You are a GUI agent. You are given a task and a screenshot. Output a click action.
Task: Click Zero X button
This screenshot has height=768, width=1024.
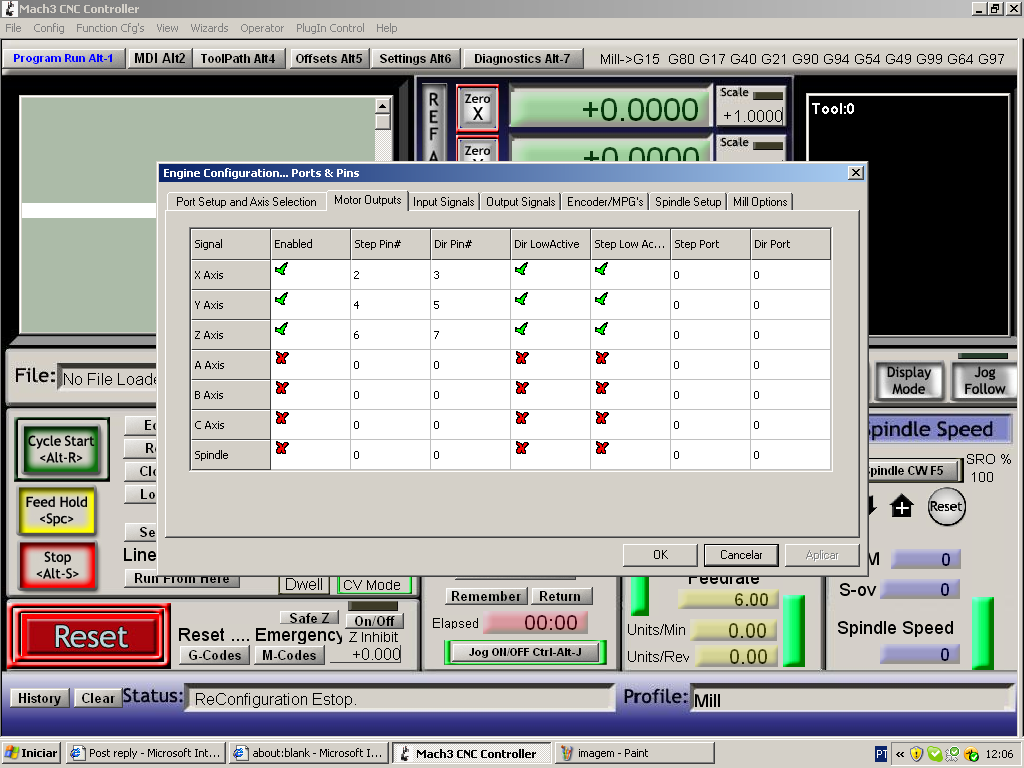[x=477, y=107]
